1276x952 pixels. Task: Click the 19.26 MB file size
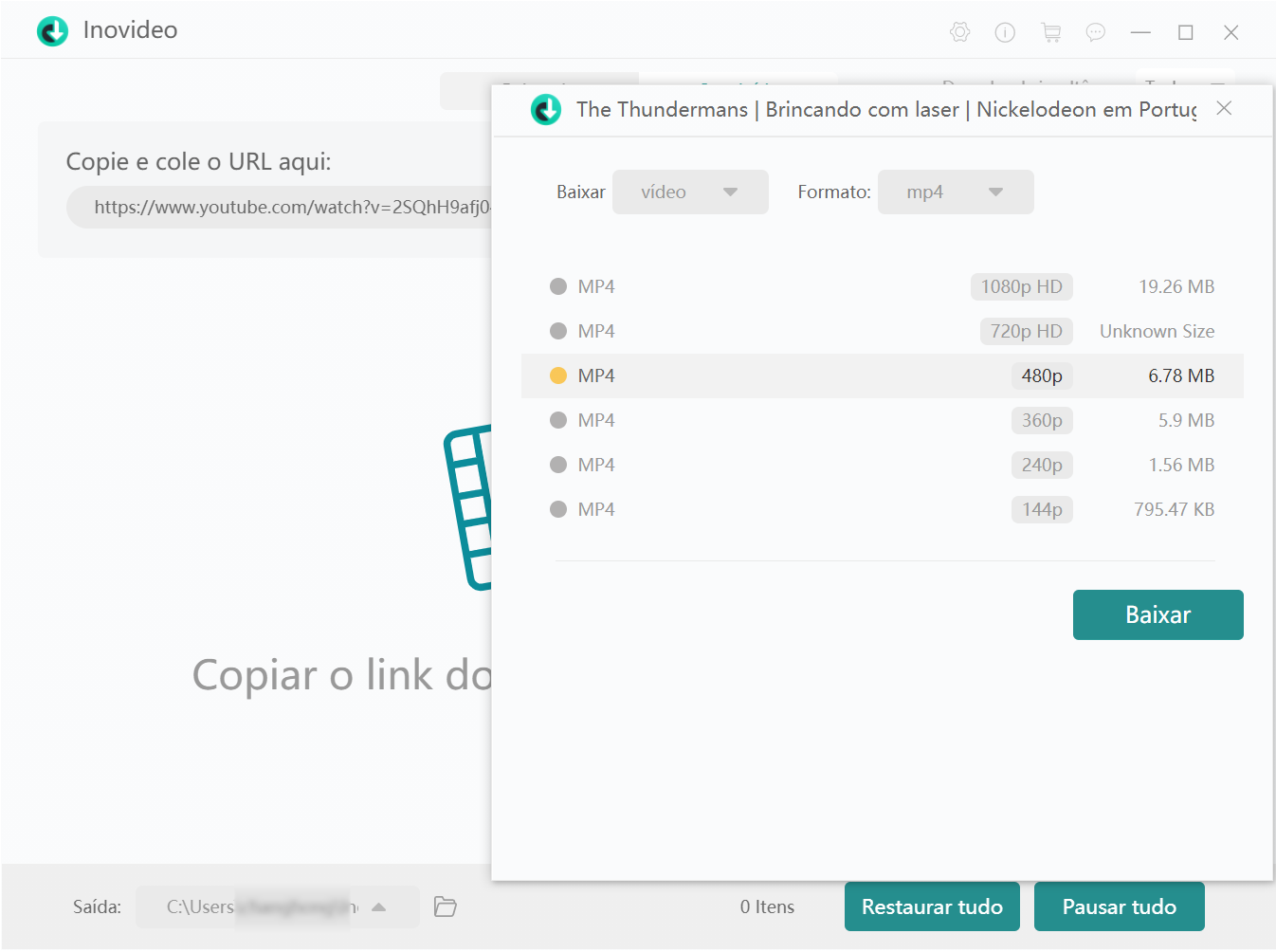[1176, 286]
